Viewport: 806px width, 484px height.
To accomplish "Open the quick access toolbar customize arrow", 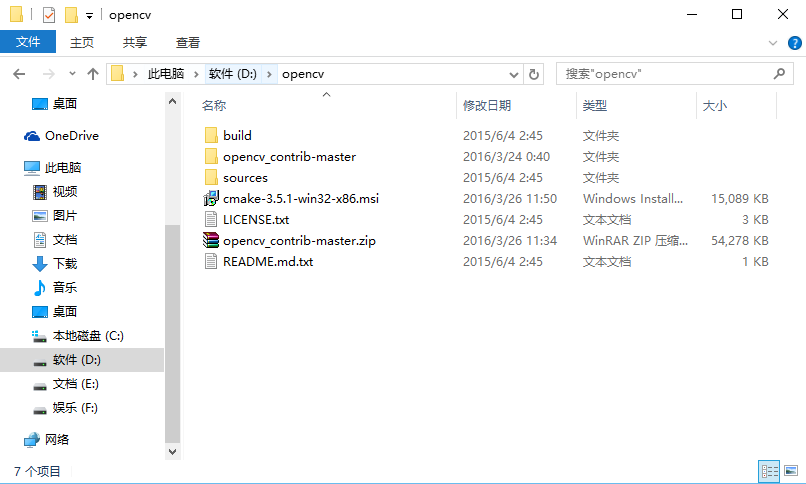I will 89,16.
